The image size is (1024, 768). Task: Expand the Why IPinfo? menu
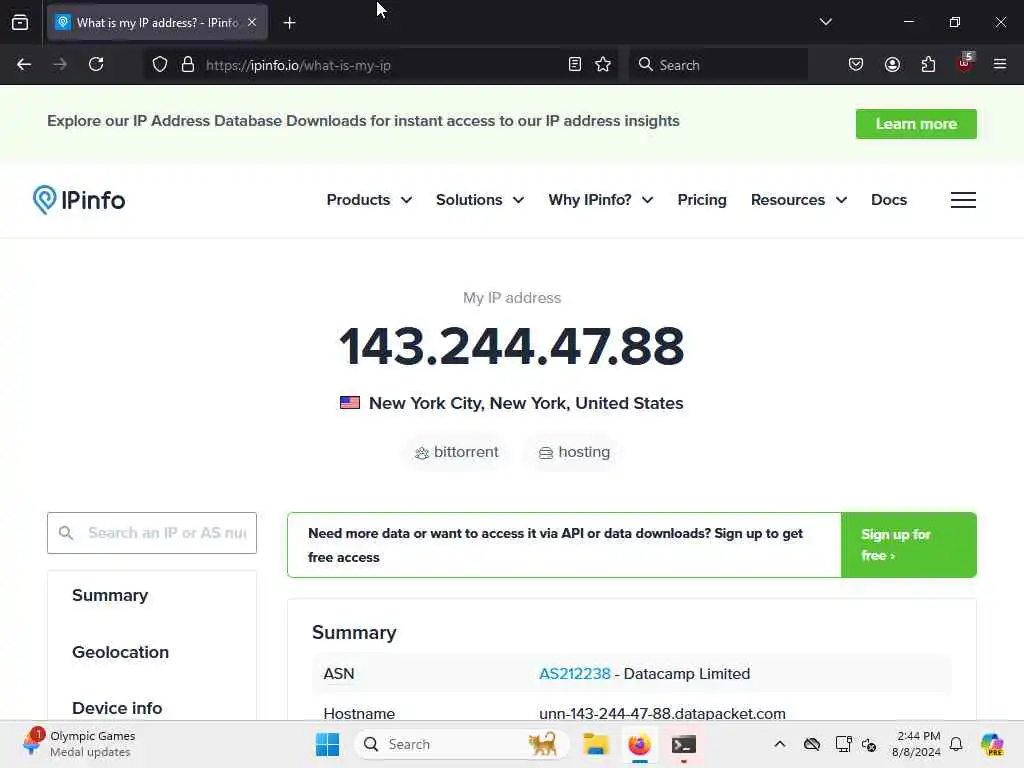point(600,200)
